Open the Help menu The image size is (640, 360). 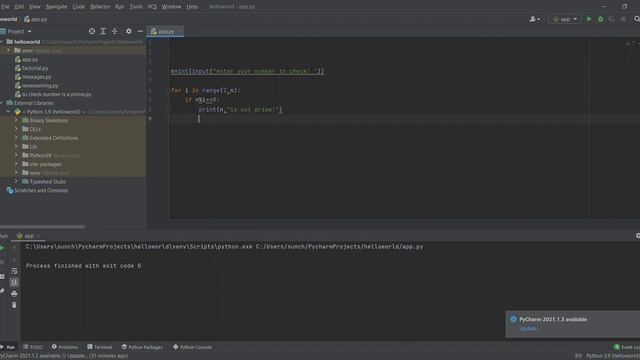tap(192, 7)
